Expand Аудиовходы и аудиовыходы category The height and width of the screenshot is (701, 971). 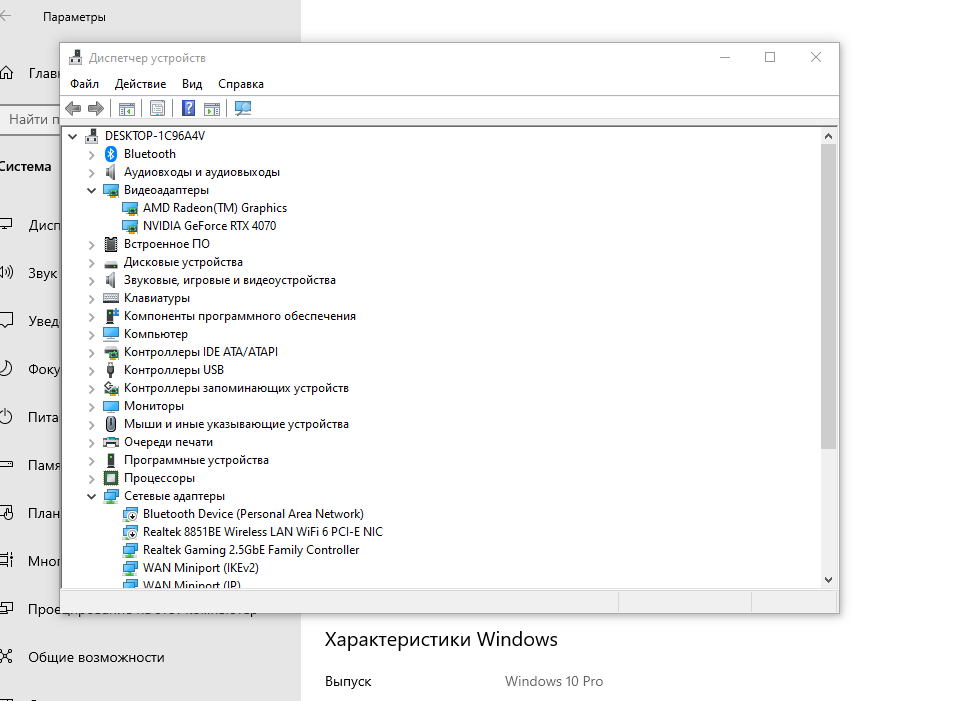[92, 172]
